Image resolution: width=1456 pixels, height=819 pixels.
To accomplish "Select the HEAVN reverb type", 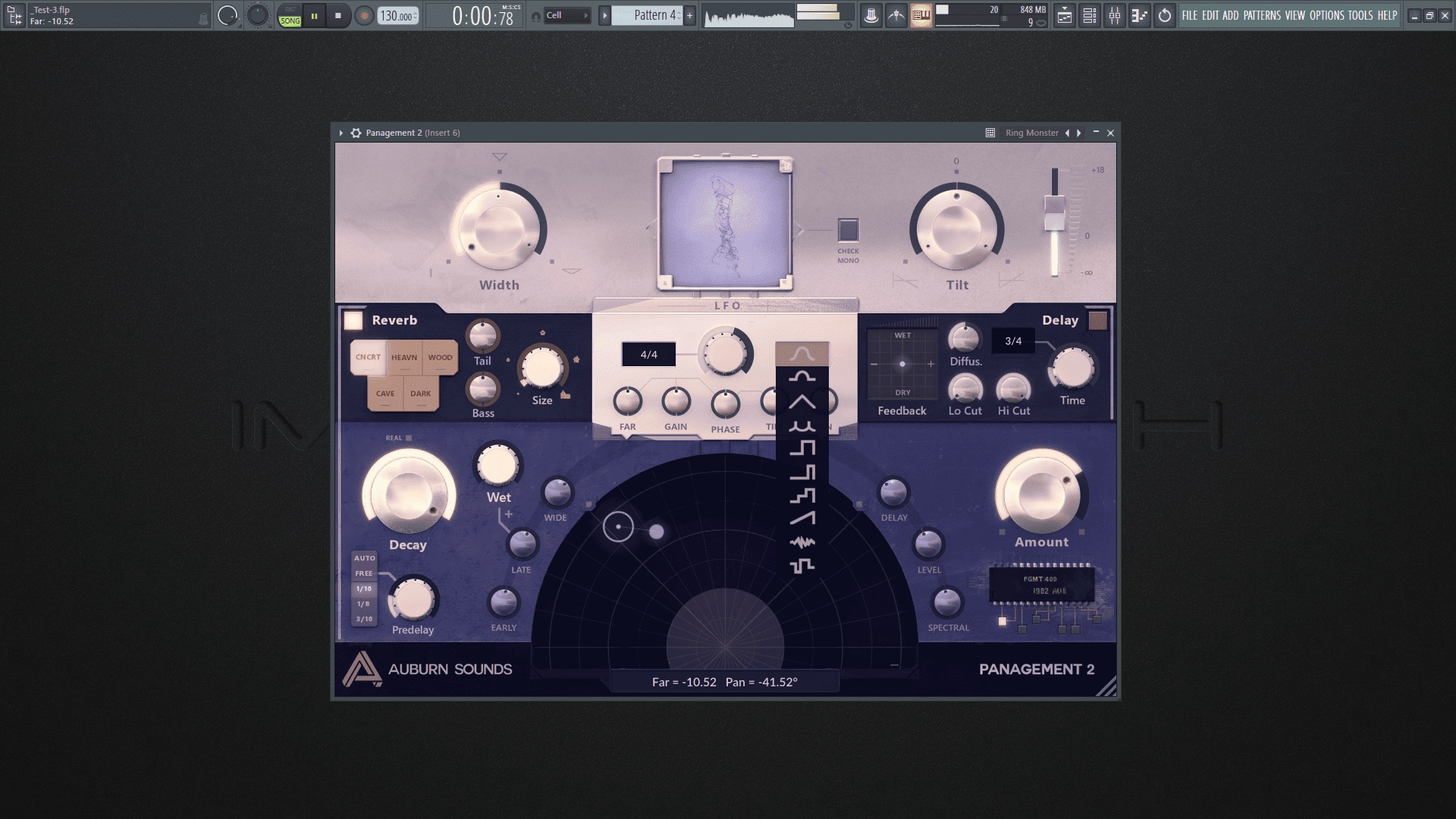I will [404, 357].
